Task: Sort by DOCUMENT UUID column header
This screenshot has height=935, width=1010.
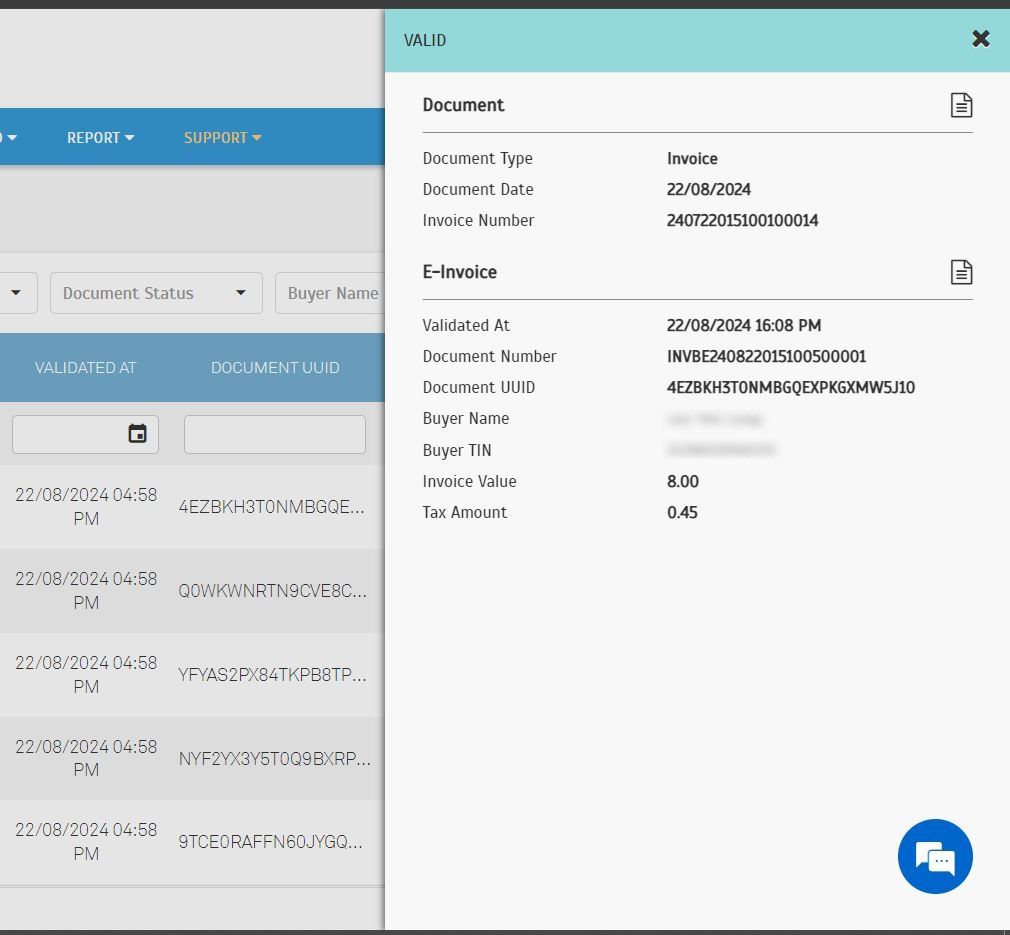Action: (275, 368)
